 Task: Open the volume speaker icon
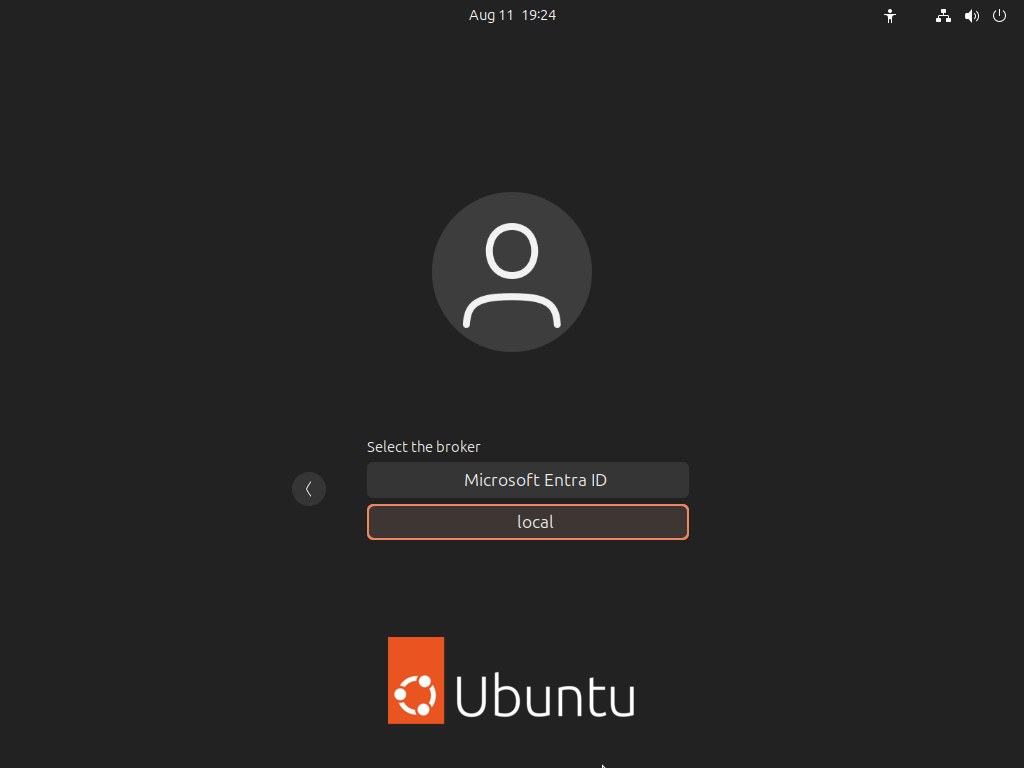[x=972, y=16]
